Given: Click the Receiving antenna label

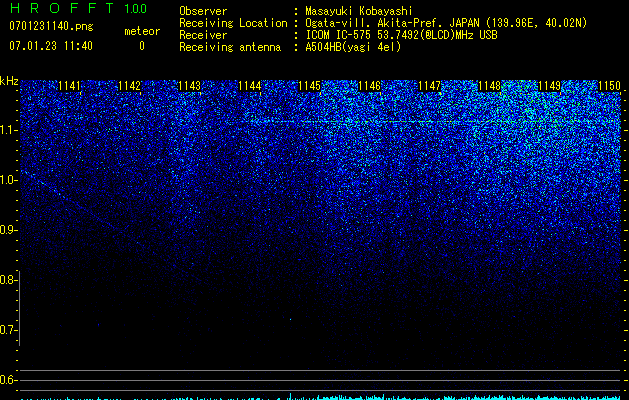Looking at the screenshot, I should click(x=230, y=47).
